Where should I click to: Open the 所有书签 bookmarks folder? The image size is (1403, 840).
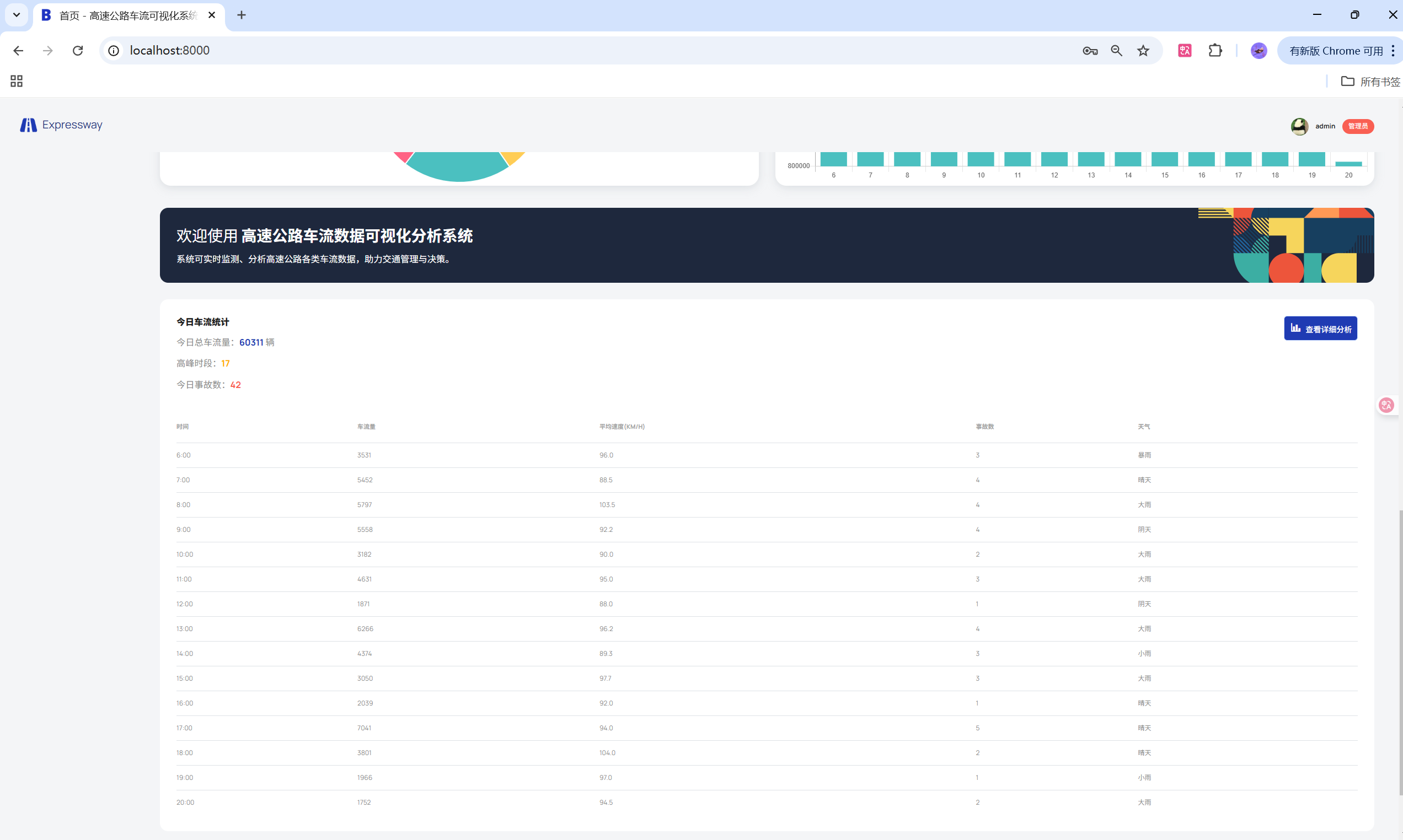coord(1370,82)
